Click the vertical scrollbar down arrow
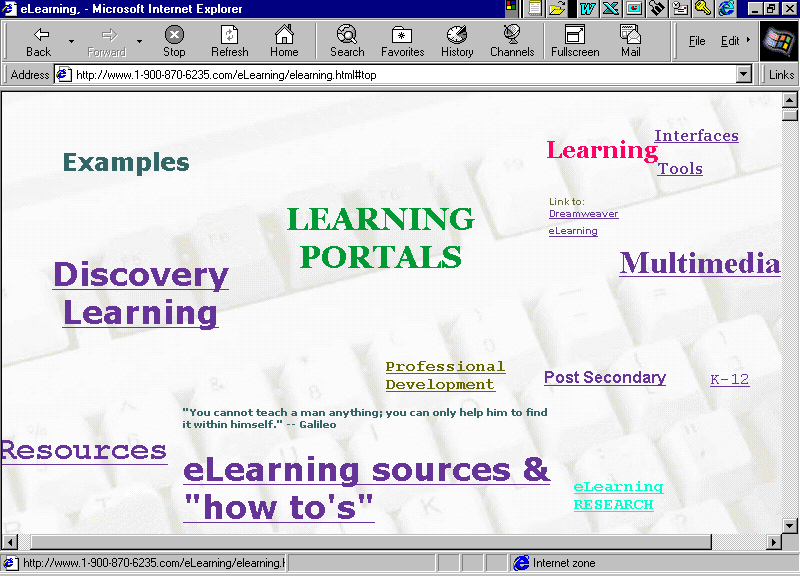The width and height of the screenshot is (800, 576). (x=790, y=526)
